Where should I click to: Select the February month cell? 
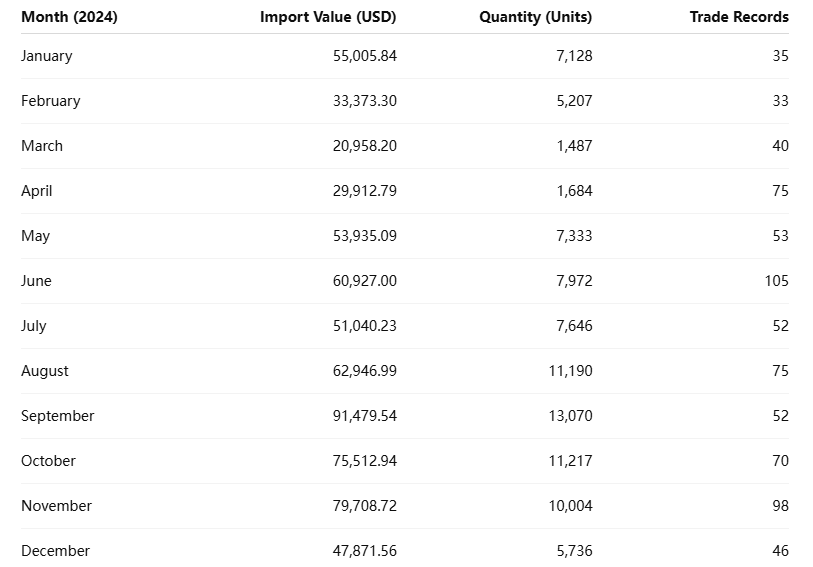coord(51,101)
